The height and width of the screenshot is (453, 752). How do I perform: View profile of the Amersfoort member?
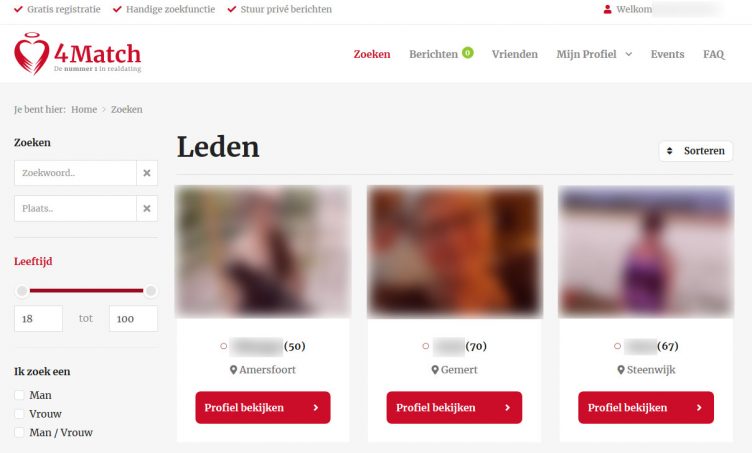[263, 407]
